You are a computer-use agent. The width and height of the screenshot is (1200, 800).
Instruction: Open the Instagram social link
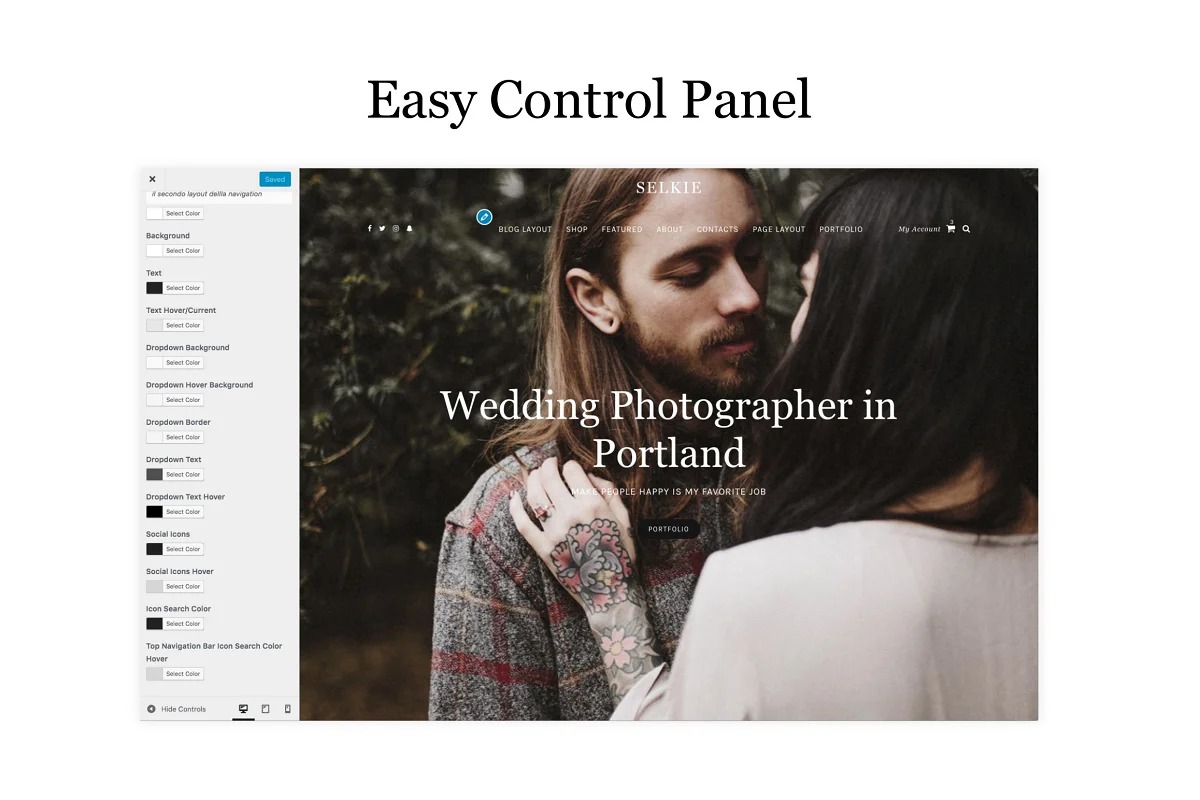click(x=396, y=229)
